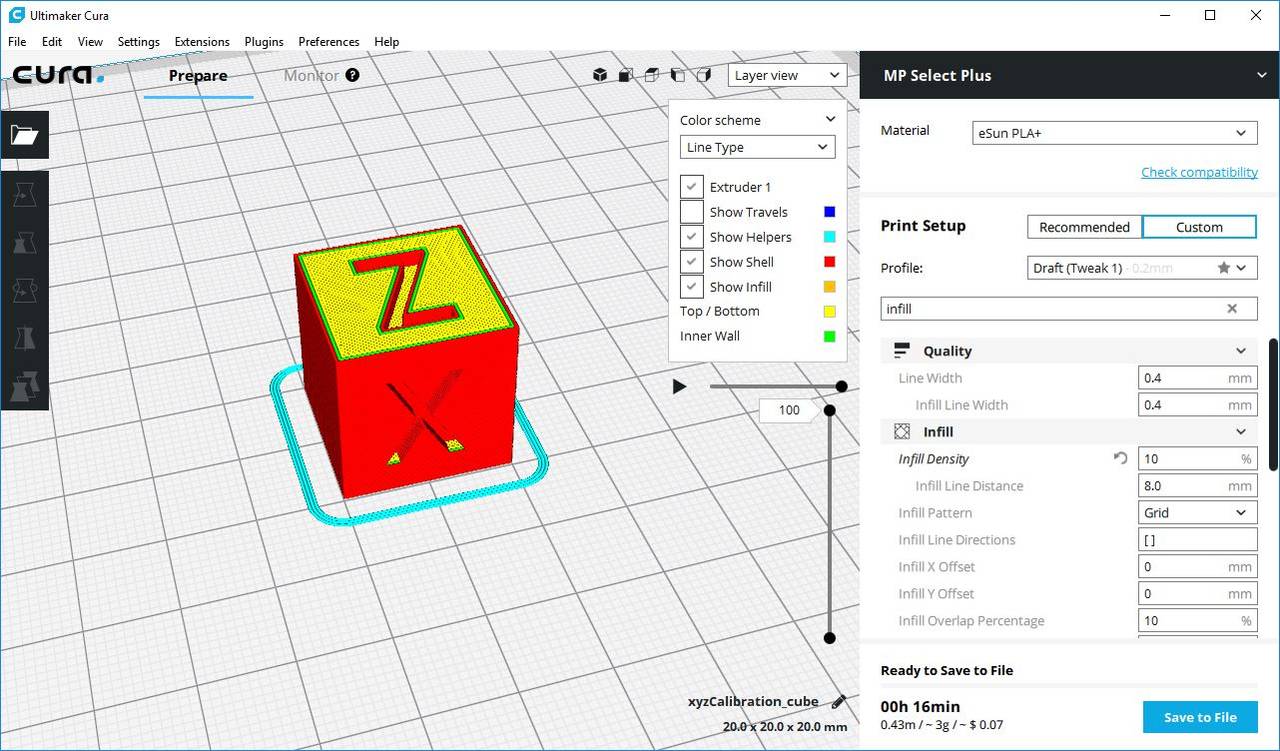The height and width of the screenshot is (751, 1280).
Task: Open the Help menu
Action: (386, 42)
